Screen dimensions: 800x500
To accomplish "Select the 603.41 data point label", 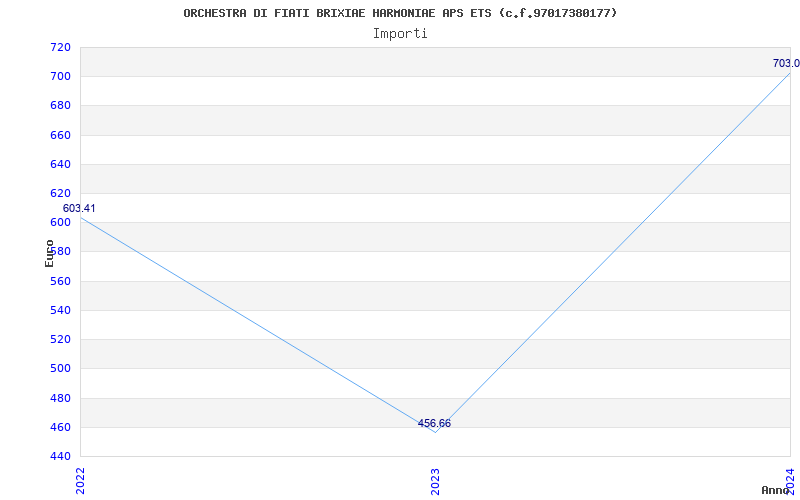I will [79, 209].
